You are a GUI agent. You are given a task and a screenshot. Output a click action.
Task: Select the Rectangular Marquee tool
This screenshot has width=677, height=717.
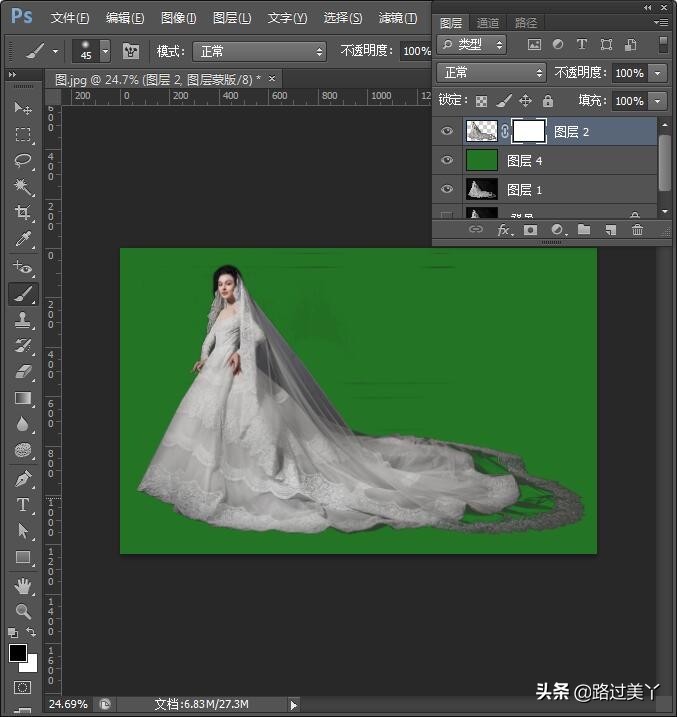pos(22,134)
